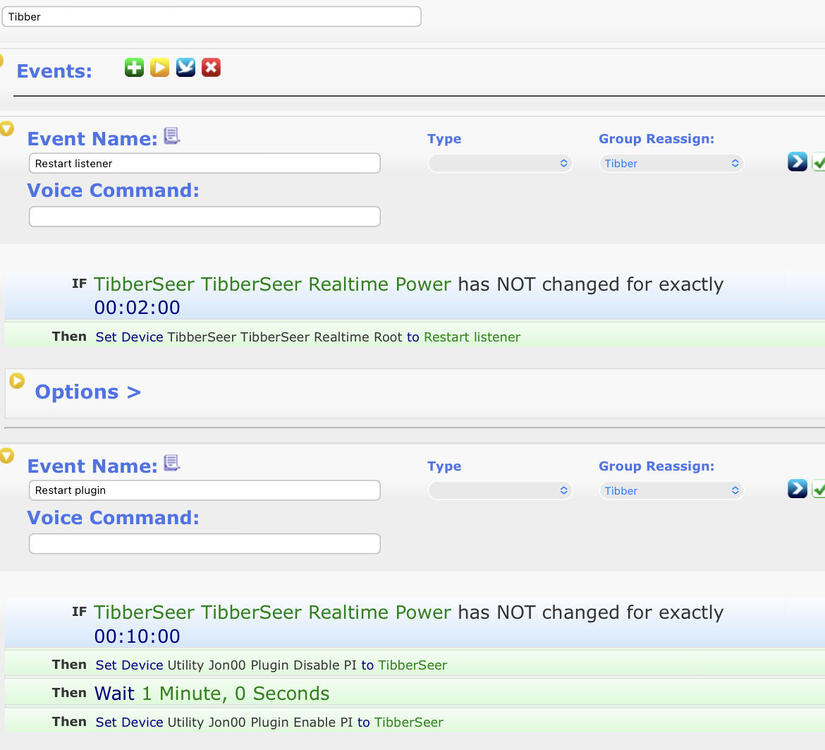Click the Tibber search field at top

pos(211,17)
